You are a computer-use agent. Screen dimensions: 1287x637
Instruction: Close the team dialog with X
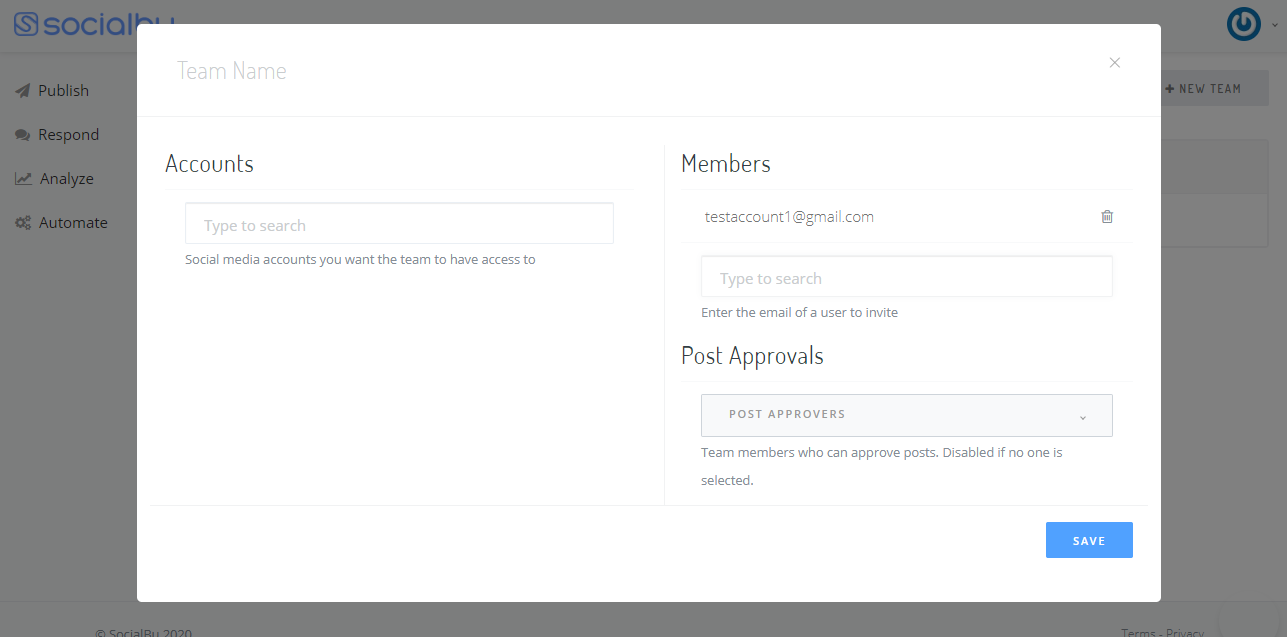pyautogui.click(x=1115, y=63)
